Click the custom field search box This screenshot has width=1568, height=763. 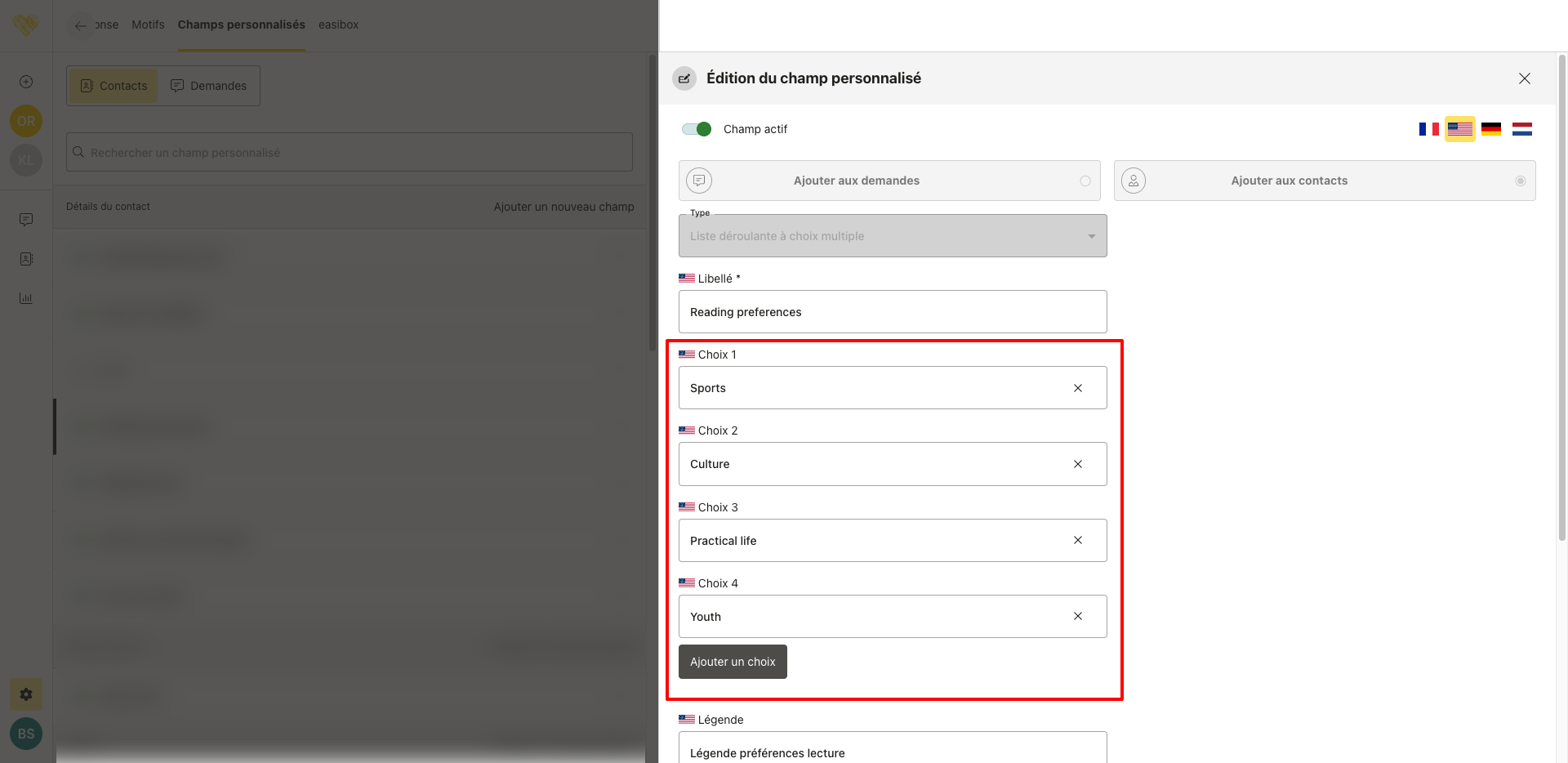click(x=350, y=153)
